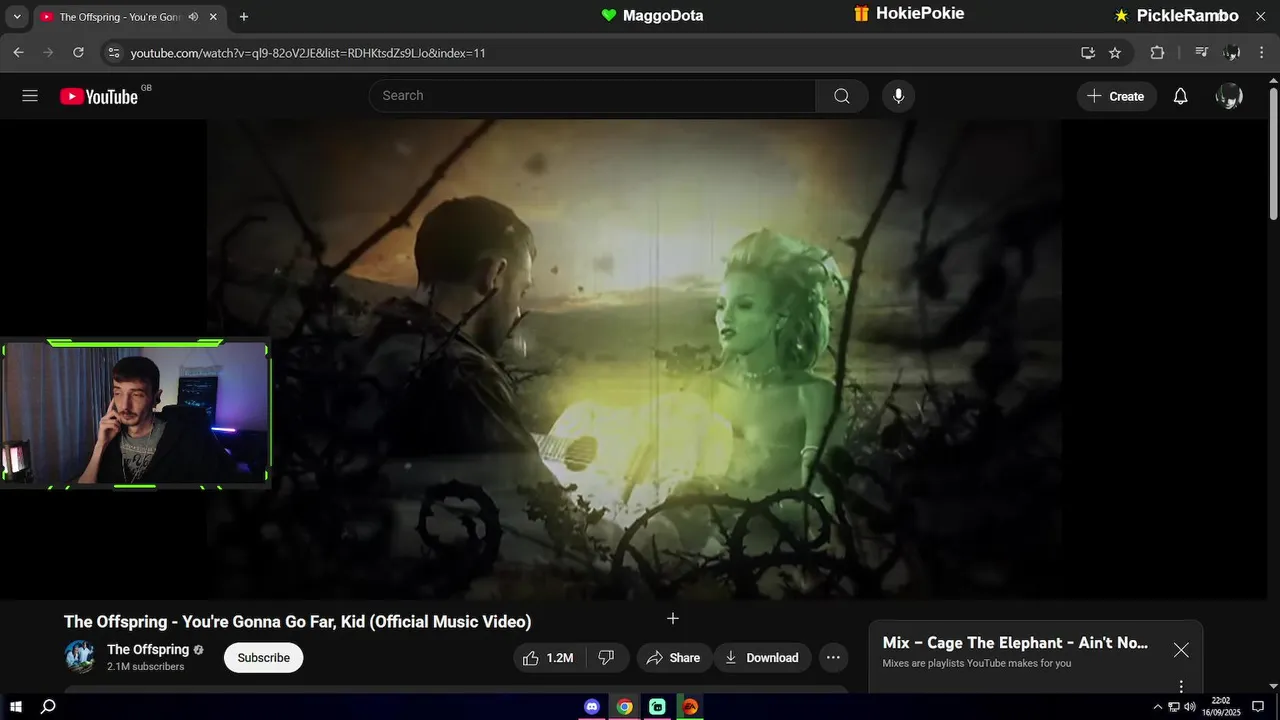This screenshot has width=1280, height=720.
Task: Click the browser address bar URL
Action: [x=308, y=53]
